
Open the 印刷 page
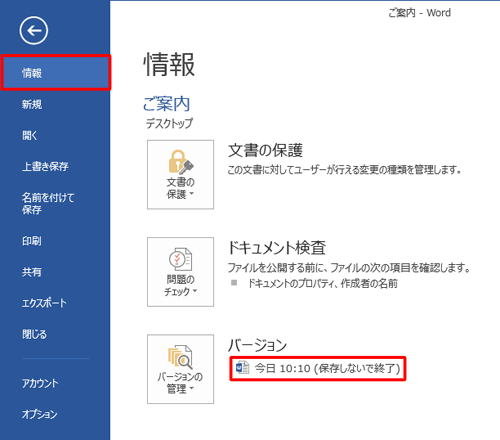pyautogui.click(x=32, y=241)
